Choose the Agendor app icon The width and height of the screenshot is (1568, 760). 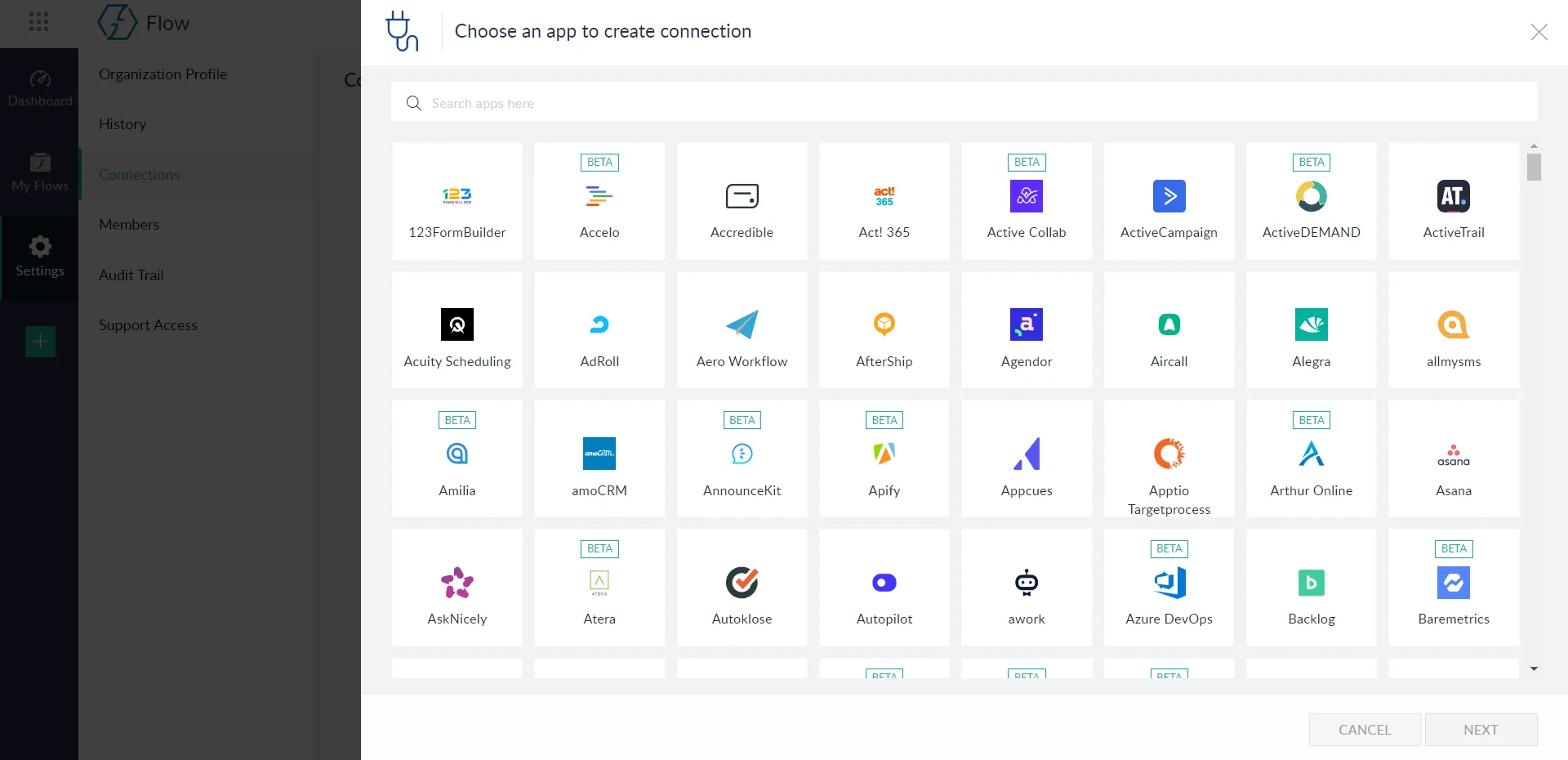[x=1027, y=324]
